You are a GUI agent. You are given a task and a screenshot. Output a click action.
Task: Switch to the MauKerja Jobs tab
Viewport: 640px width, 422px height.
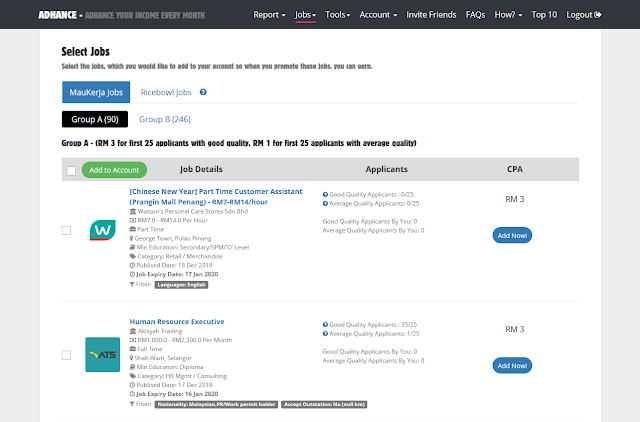coord(96,92)
